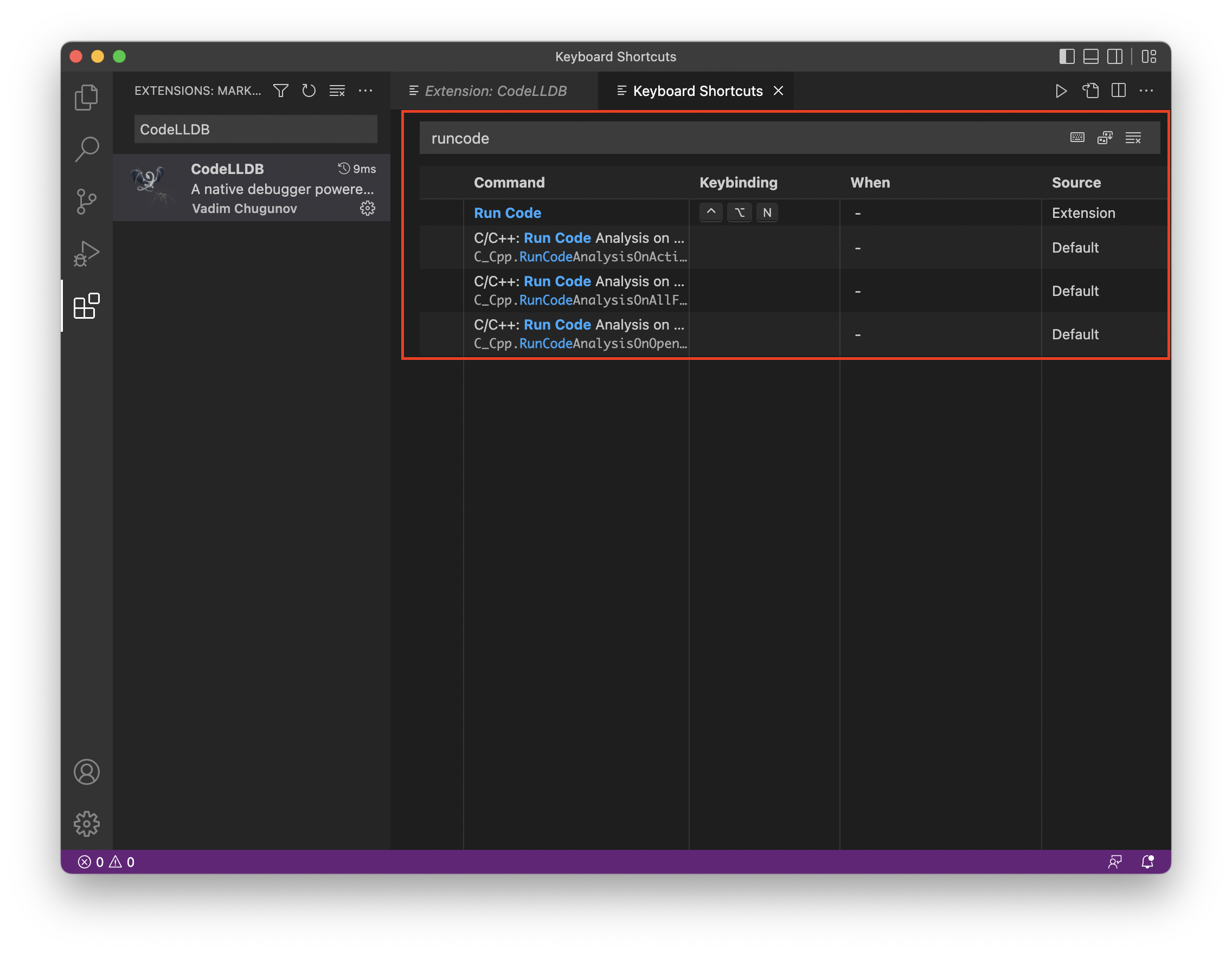Screen dimensions: 1232x954
Task: Open the Source Control view
Action: coord(86,201)
